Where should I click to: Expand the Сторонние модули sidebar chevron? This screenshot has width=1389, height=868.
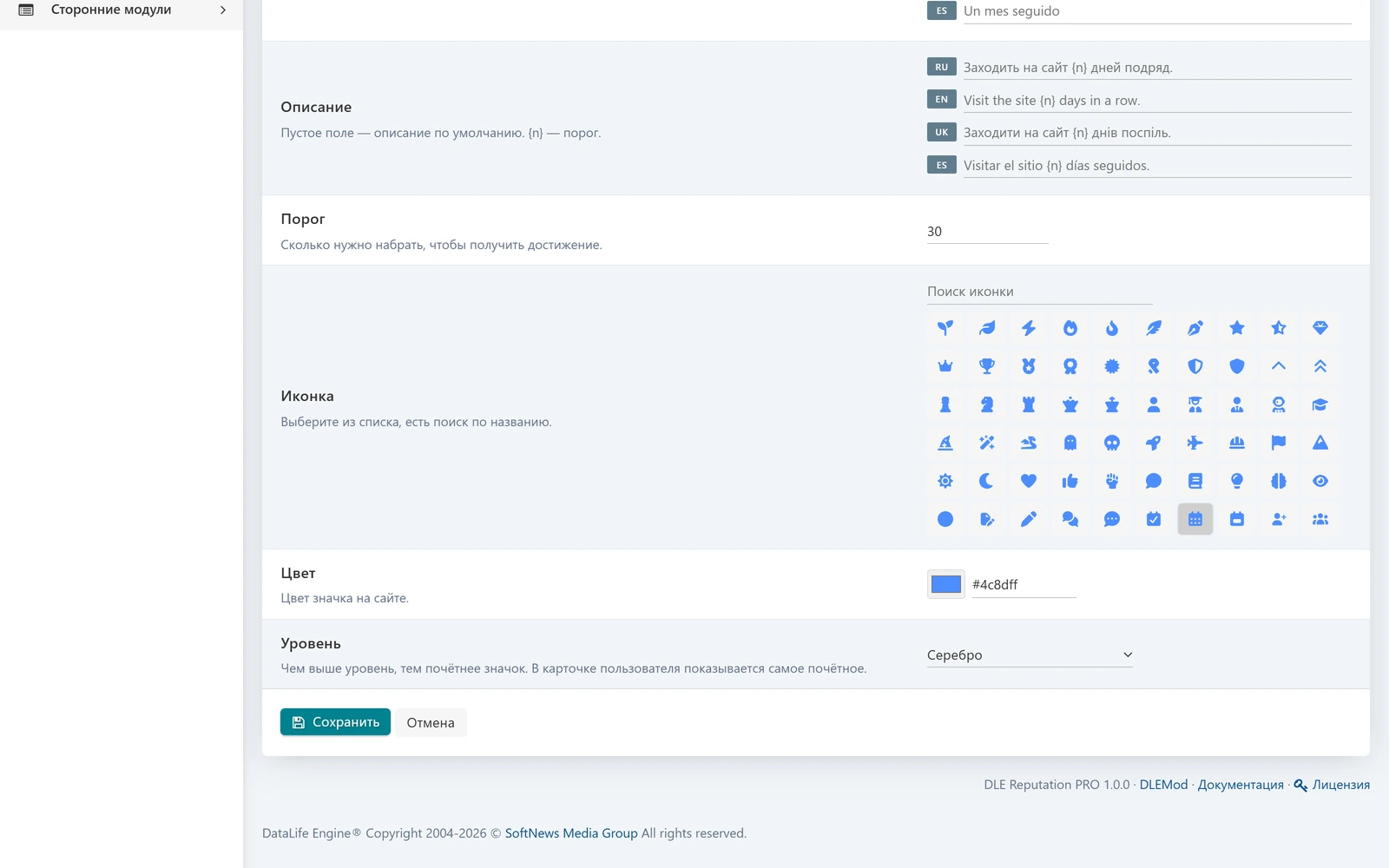coord(223,10)
